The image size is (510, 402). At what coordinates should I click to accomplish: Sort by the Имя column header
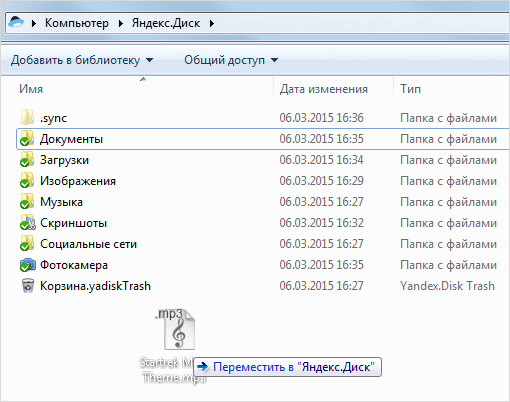point(143,89)
